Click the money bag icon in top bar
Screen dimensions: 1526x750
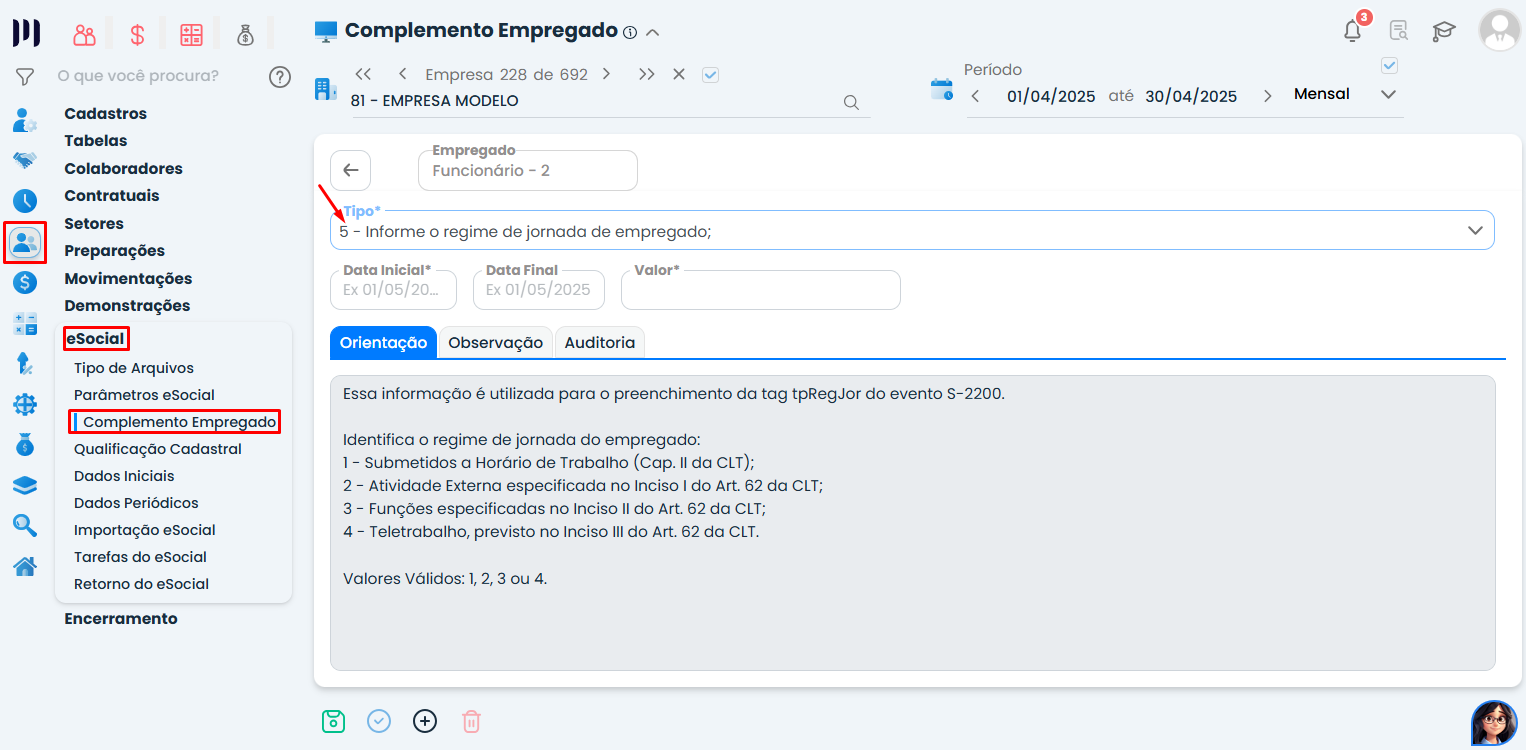pyautogui.click(x=245, y=35)
